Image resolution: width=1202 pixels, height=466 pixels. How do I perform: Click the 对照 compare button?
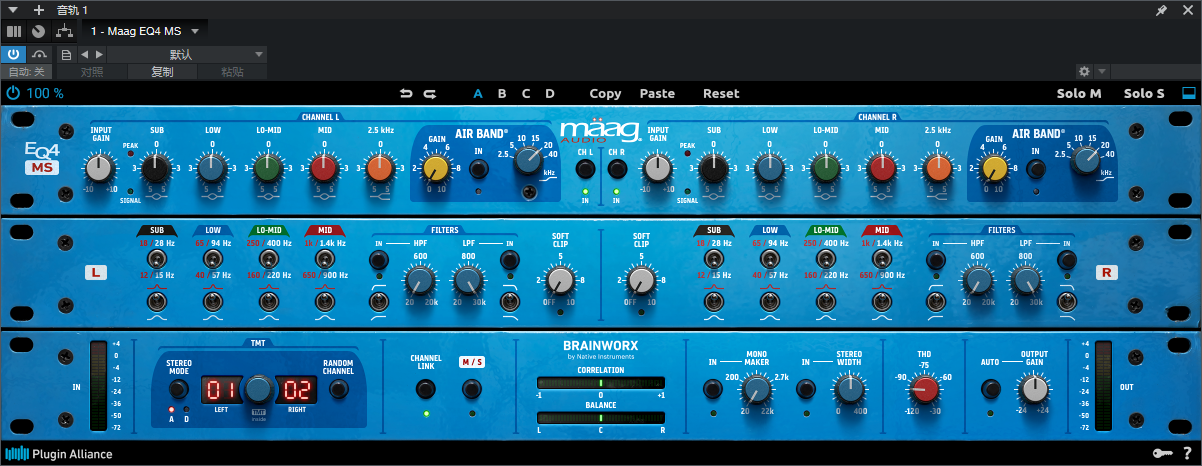coord(92,72)
